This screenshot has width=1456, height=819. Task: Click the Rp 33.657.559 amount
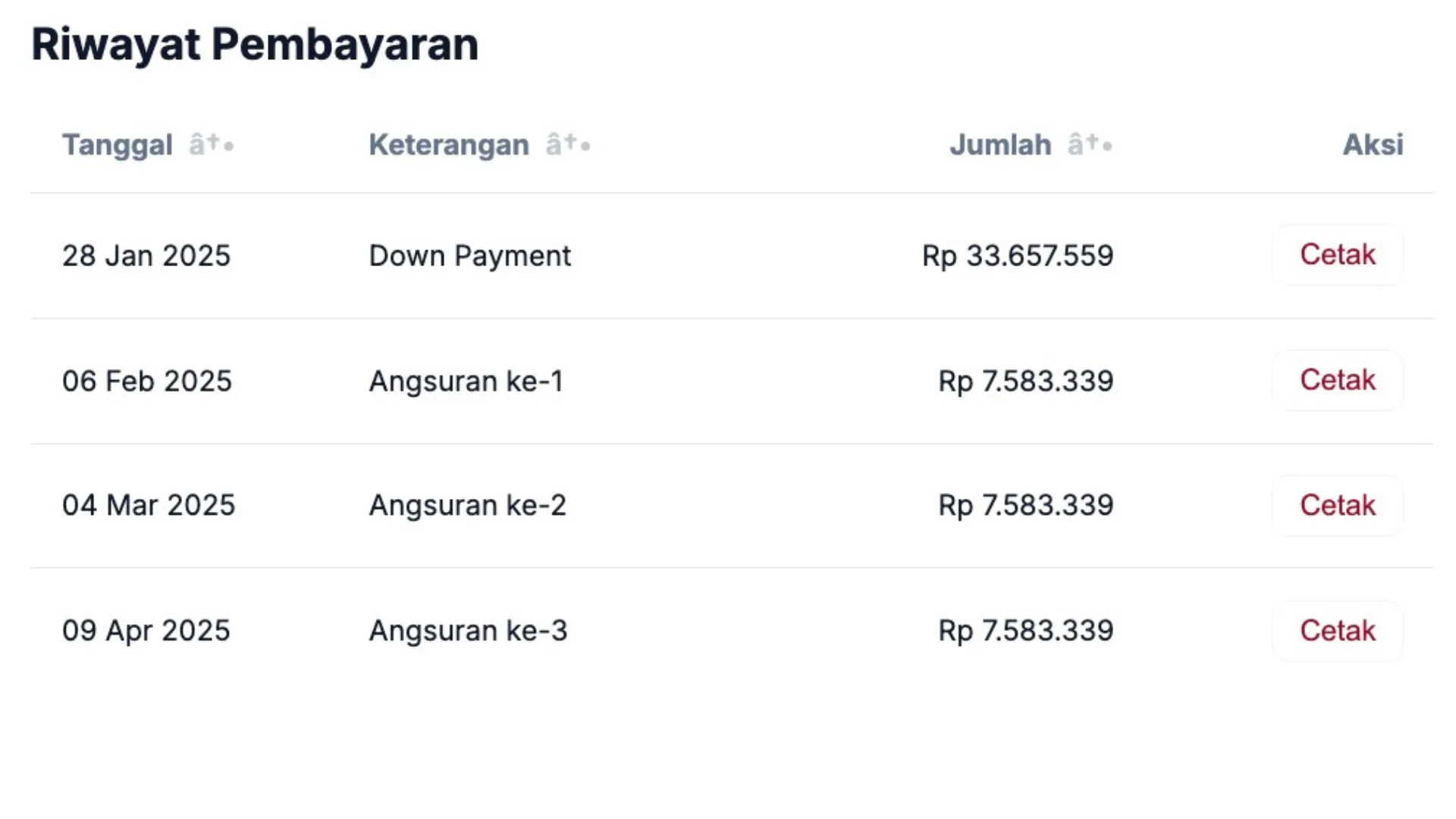[1018, 255]
